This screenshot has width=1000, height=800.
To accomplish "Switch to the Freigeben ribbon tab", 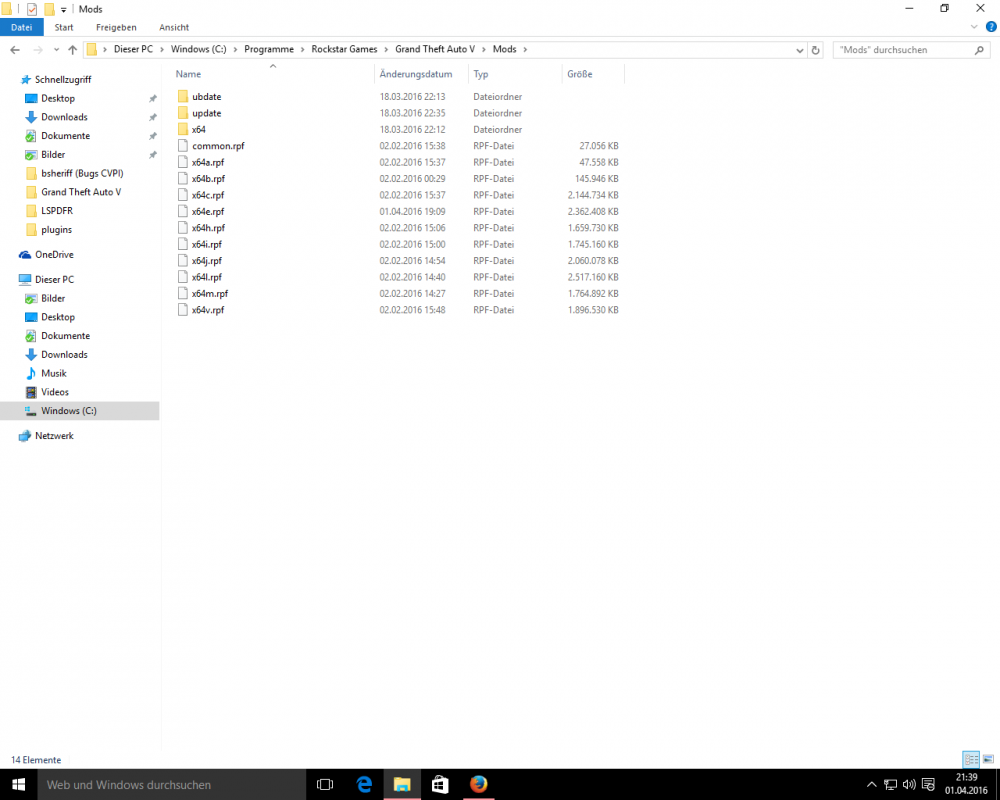I will 116,27.
